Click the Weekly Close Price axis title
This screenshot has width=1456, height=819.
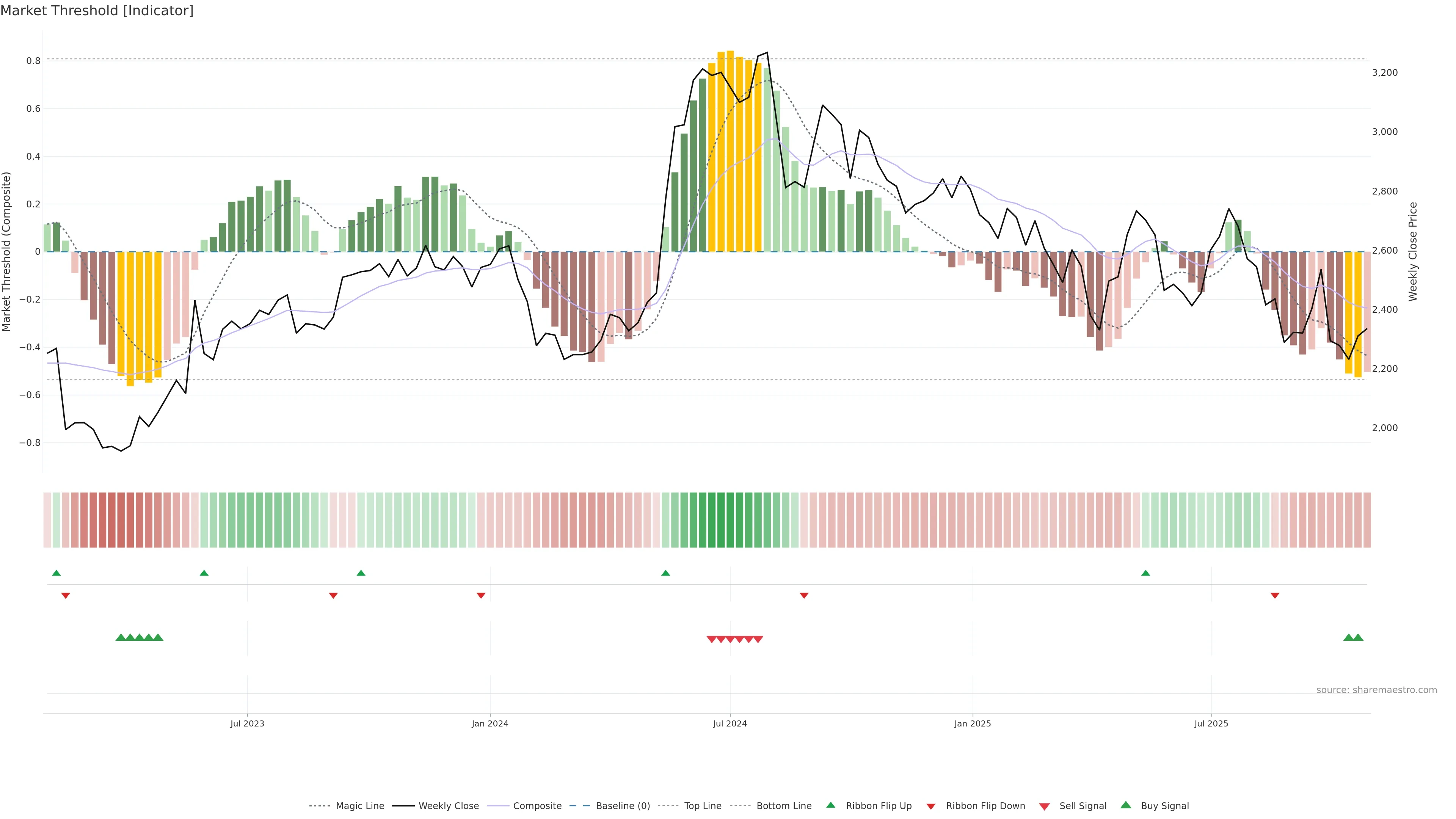[x=1413, y=251]
